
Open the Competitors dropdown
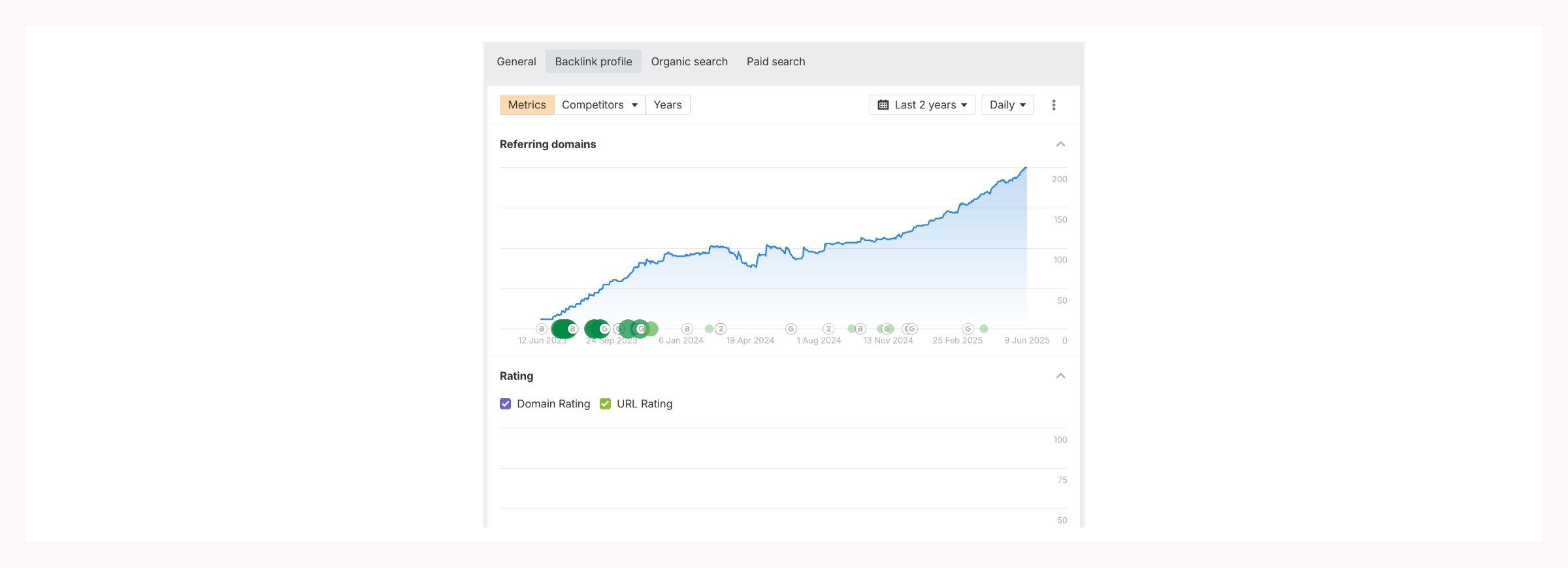click(x=599, y=105)
